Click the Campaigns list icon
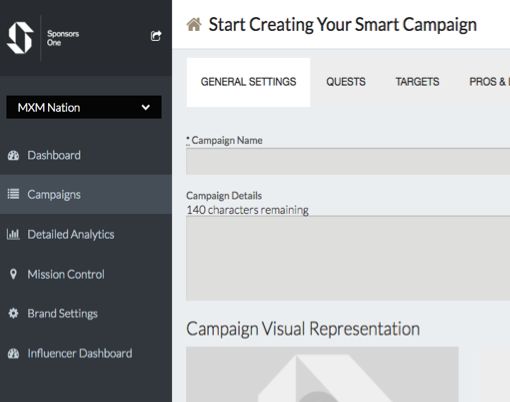 click(x=13, y=194)
